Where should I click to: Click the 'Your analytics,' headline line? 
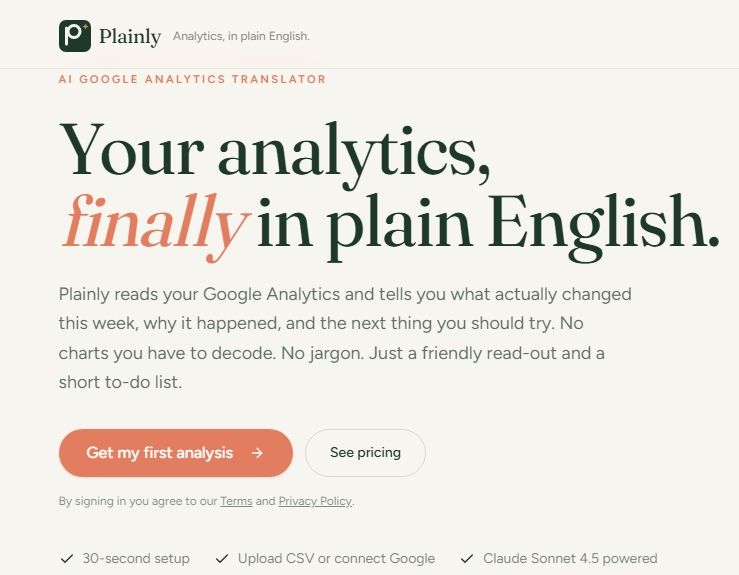(275, 153)
